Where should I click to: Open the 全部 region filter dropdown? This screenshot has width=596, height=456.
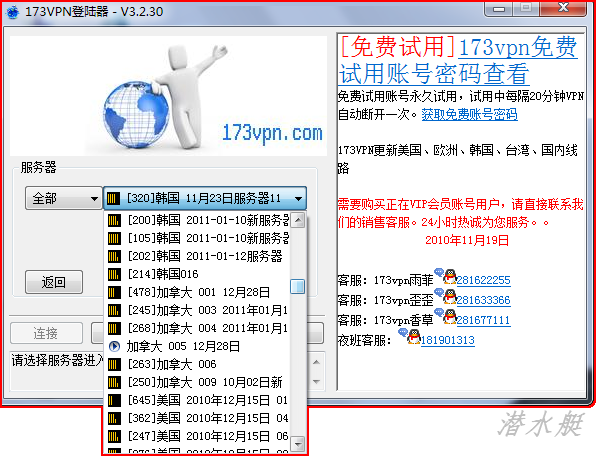pos(63,198)
